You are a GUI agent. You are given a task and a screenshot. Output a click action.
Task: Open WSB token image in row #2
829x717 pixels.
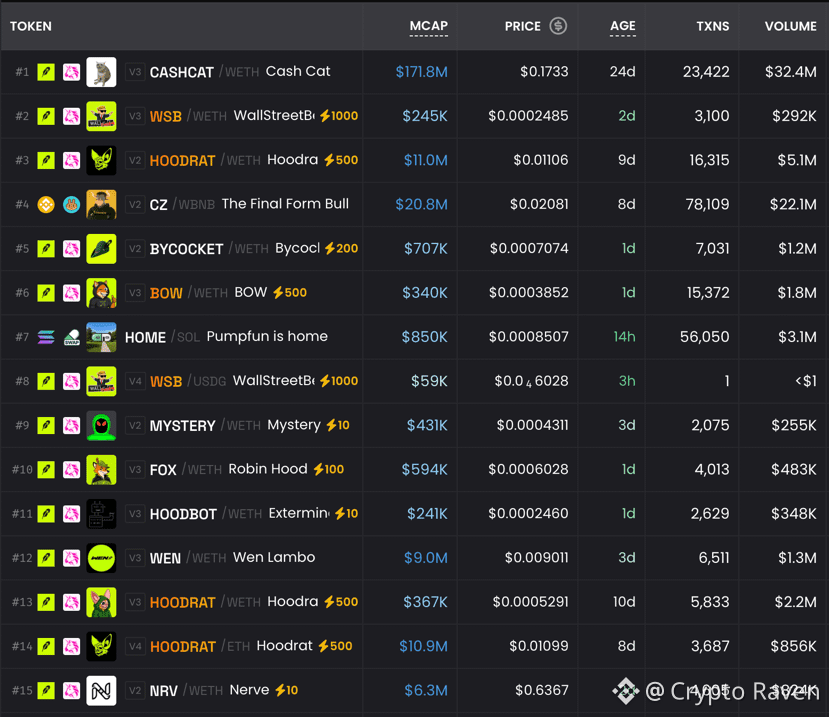[x=101, y=116]
